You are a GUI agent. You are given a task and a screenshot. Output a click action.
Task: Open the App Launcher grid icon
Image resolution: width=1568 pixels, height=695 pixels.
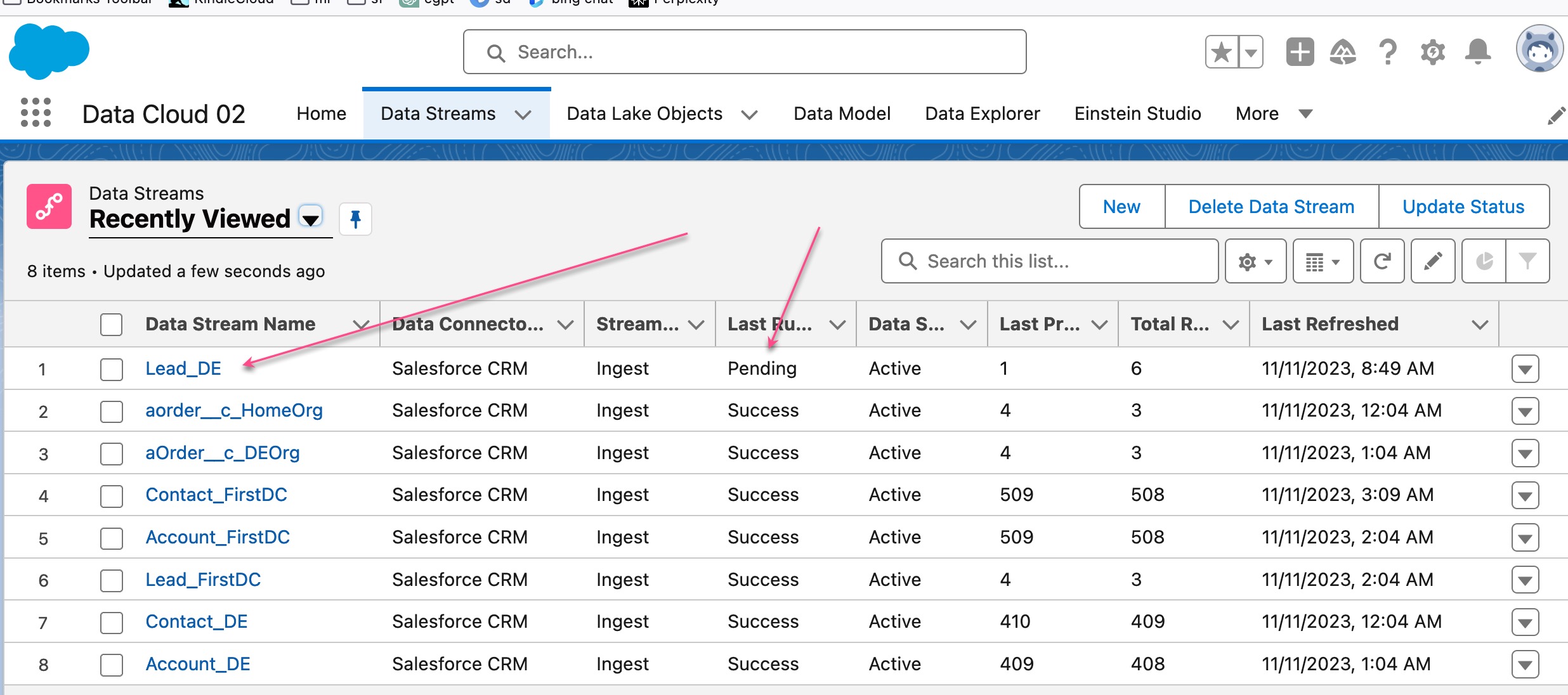36,113
